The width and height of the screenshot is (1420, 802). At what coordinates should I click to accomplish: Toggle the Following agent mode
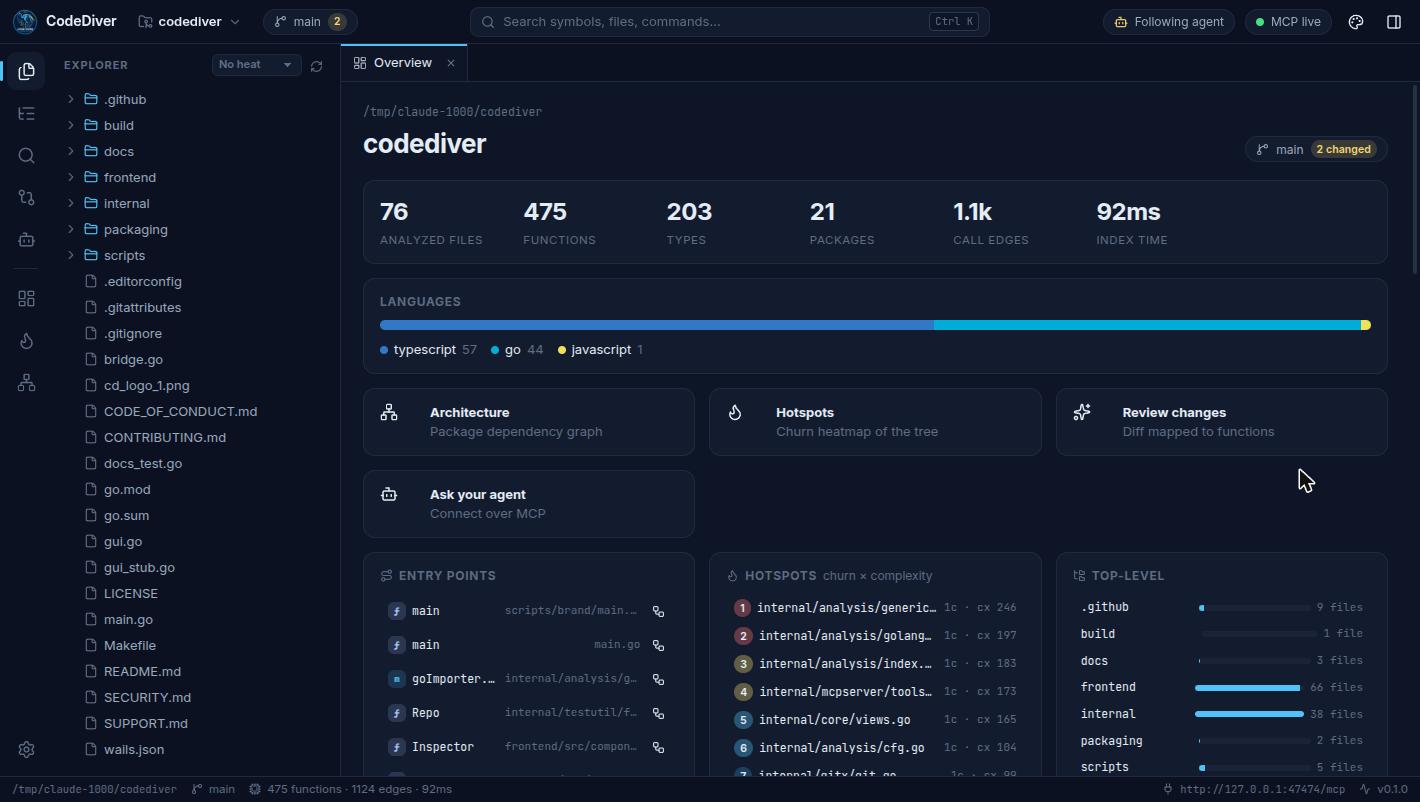click(x=1169, y=22)
